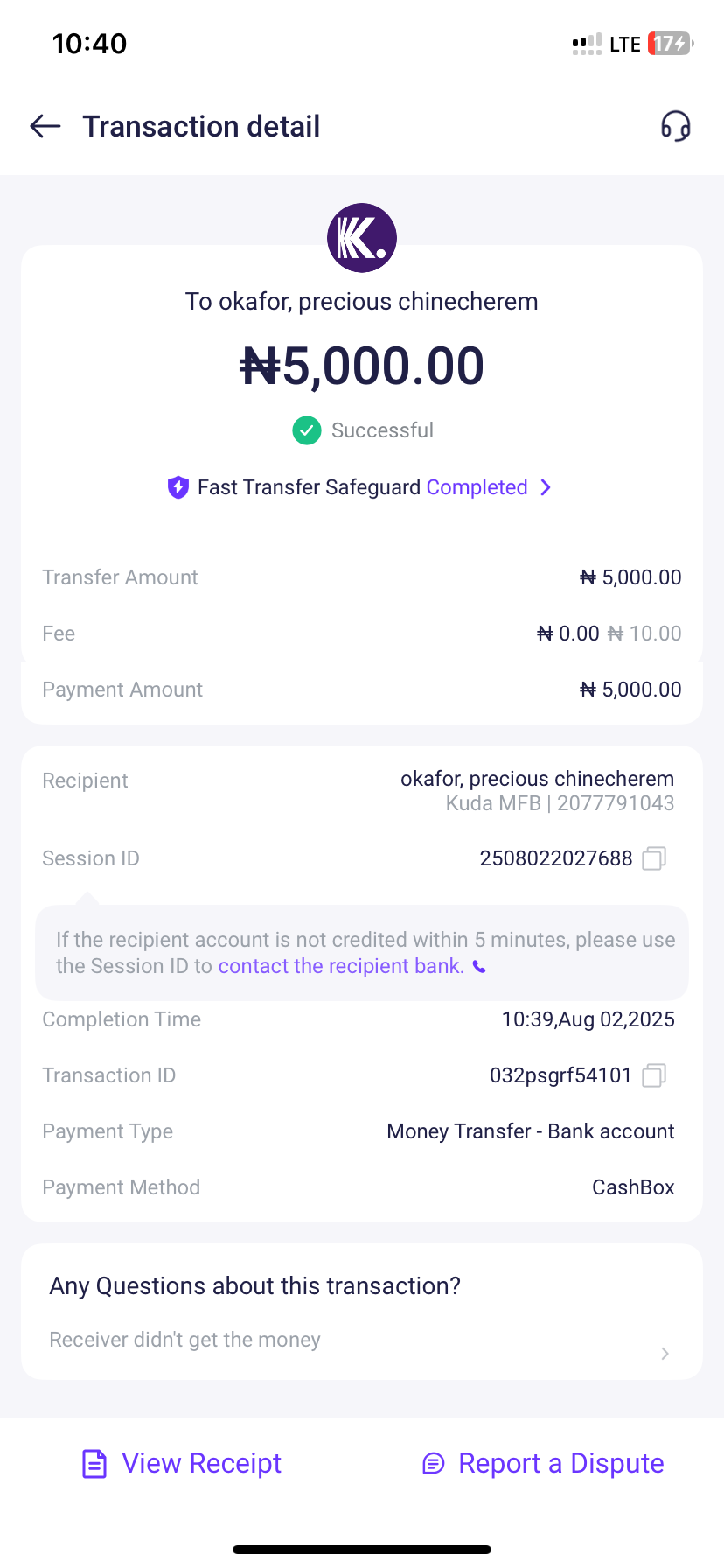Tap the ₦5,000.00 headline amount

362,366
